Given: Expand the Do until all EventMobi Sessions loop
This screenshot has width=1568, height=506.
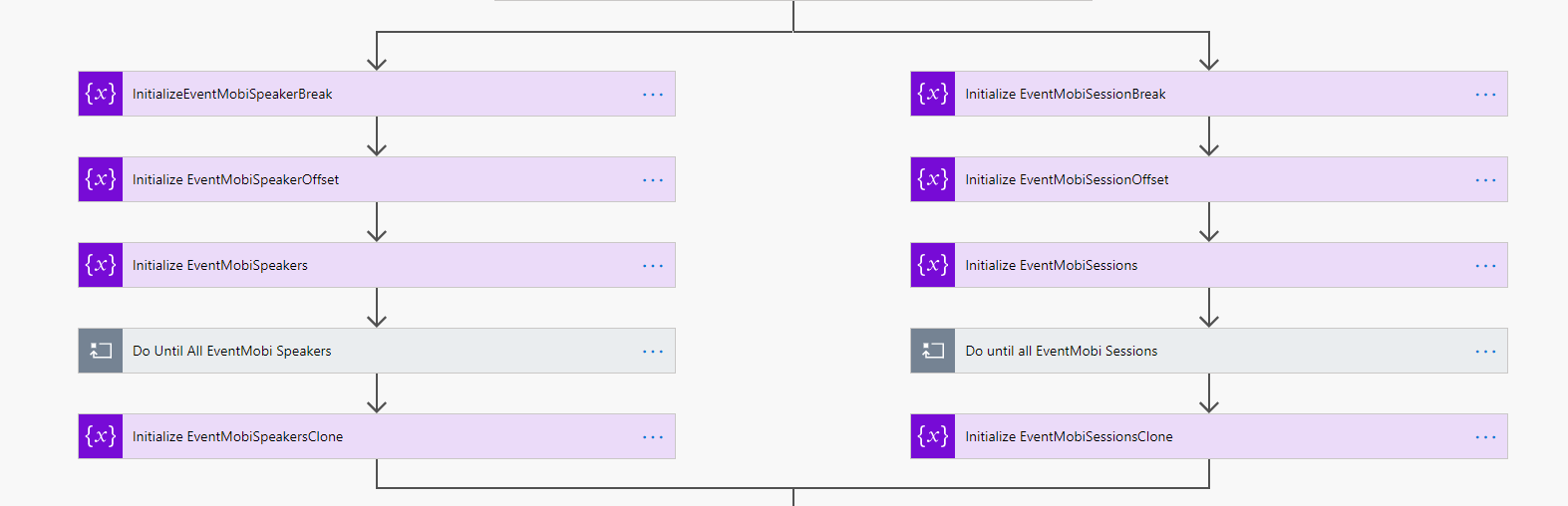Looking at the screenshot, I should pyautogui.click(x=1209, y=351).
